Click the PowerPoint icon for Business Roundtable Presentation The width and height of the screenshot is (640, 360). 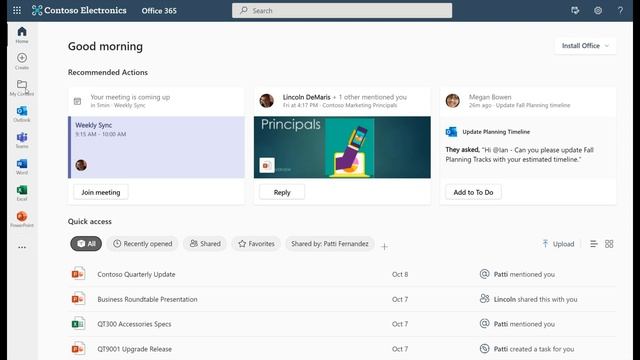coord(78,299)
